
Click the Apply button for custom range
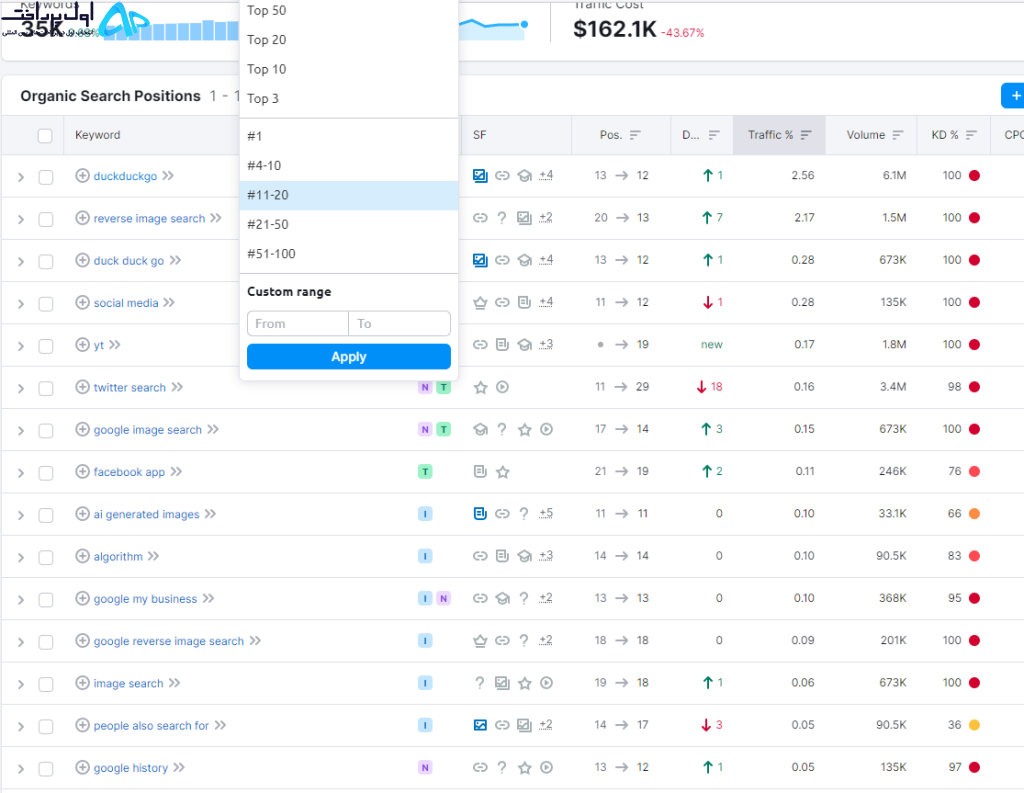[349, 357]
